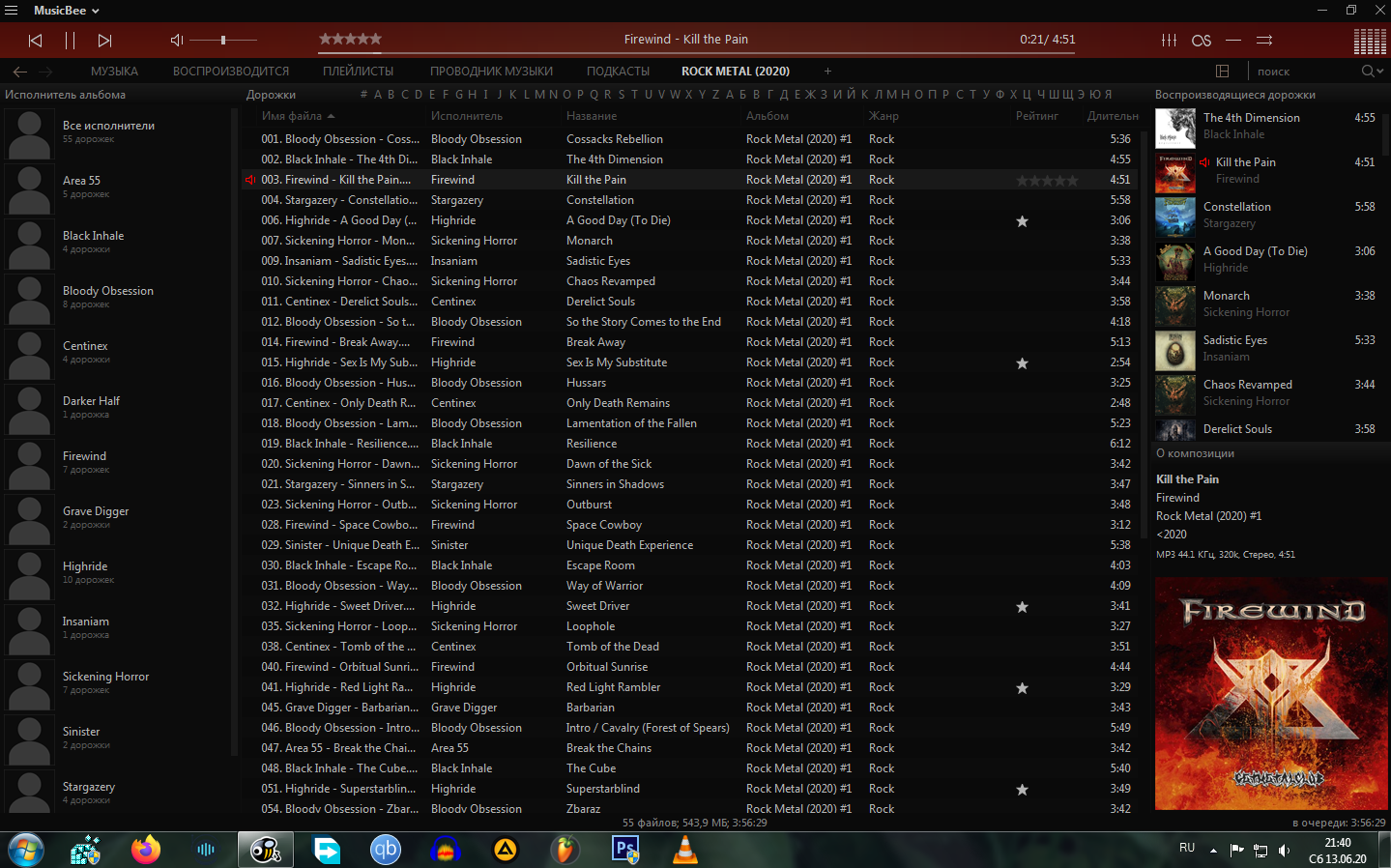Open the visualizer bars icon
The width and height of the screenshot is (1391, 868).
coord(1370,41)
